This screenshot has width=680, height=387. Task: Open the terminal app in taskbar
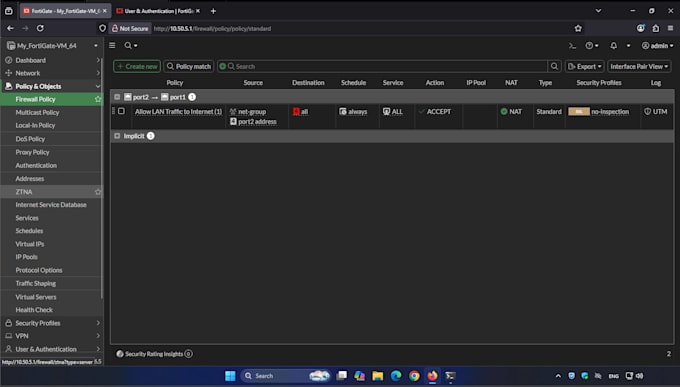451,376
